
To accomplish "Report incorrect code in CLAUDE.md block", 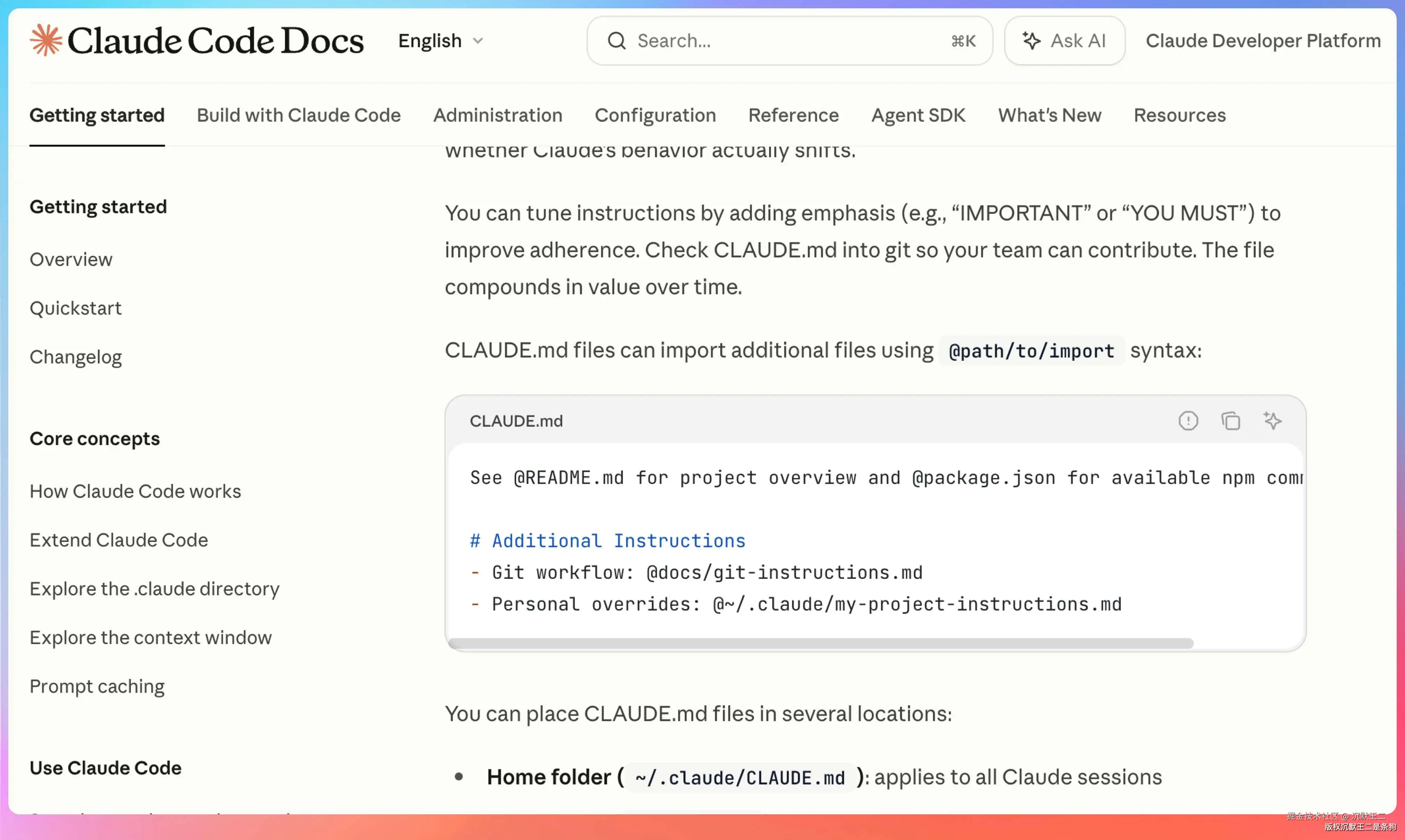I will point(1188,421).
